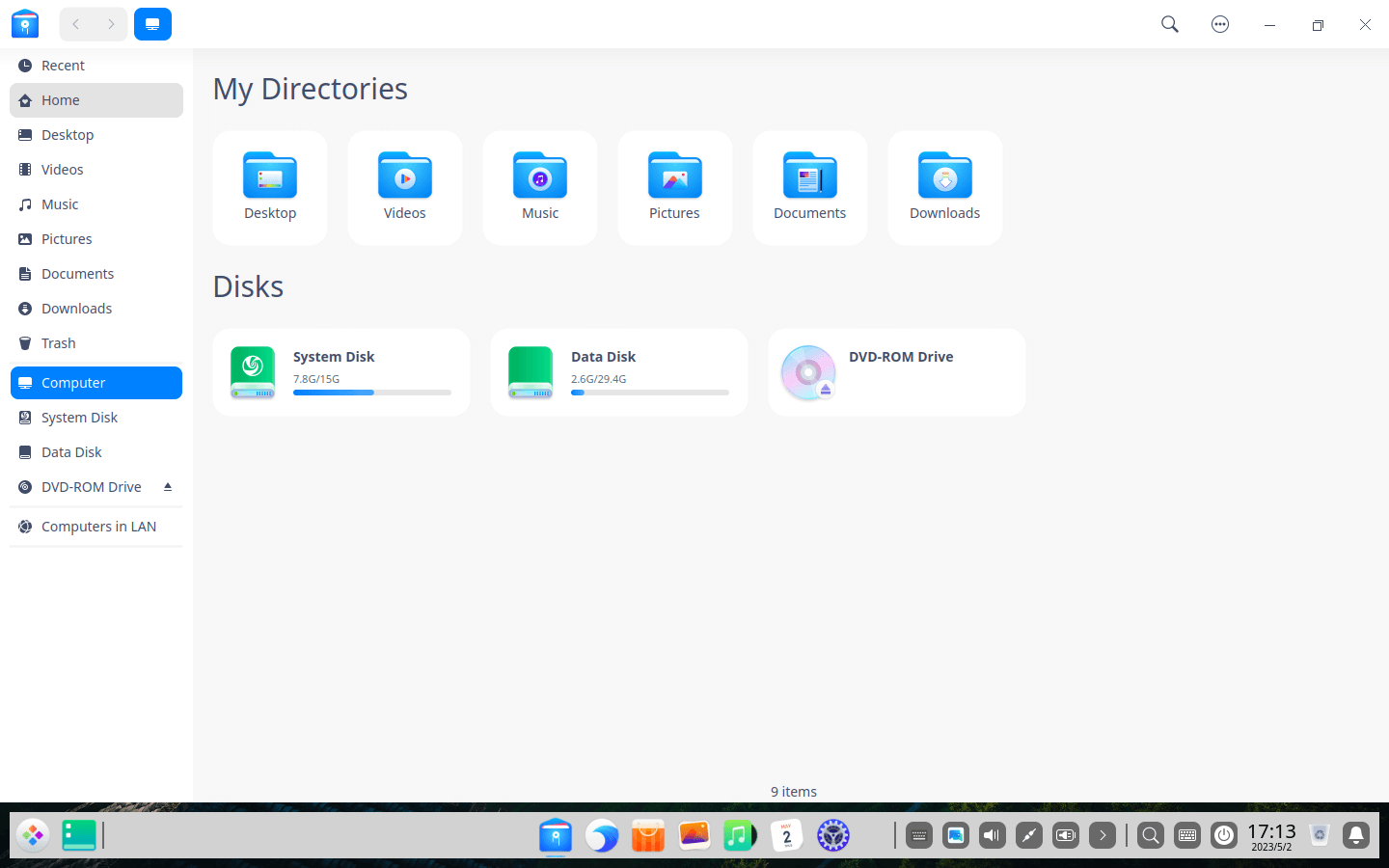Click the computer icon in address bar

point(152,24)
